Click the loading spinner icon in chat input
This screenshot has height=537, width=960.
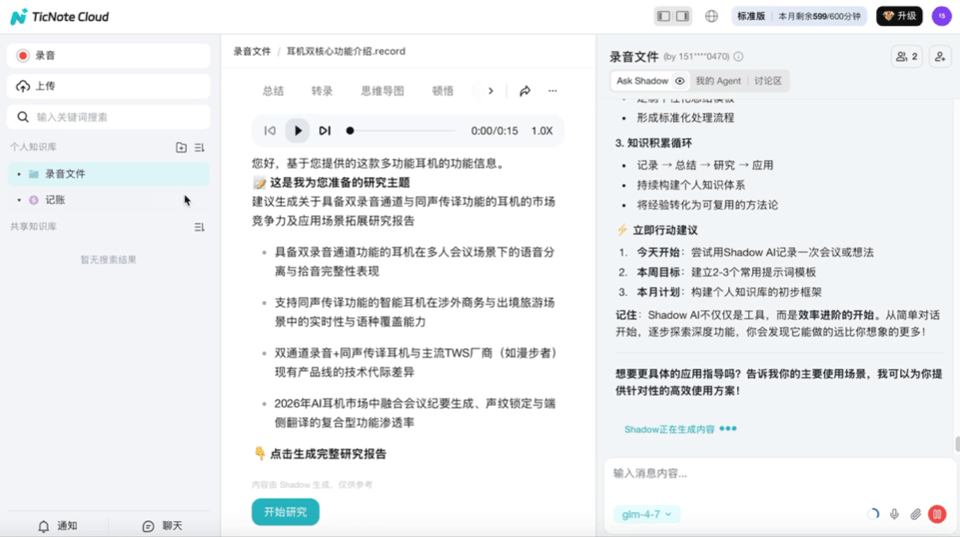pos(874,514)
